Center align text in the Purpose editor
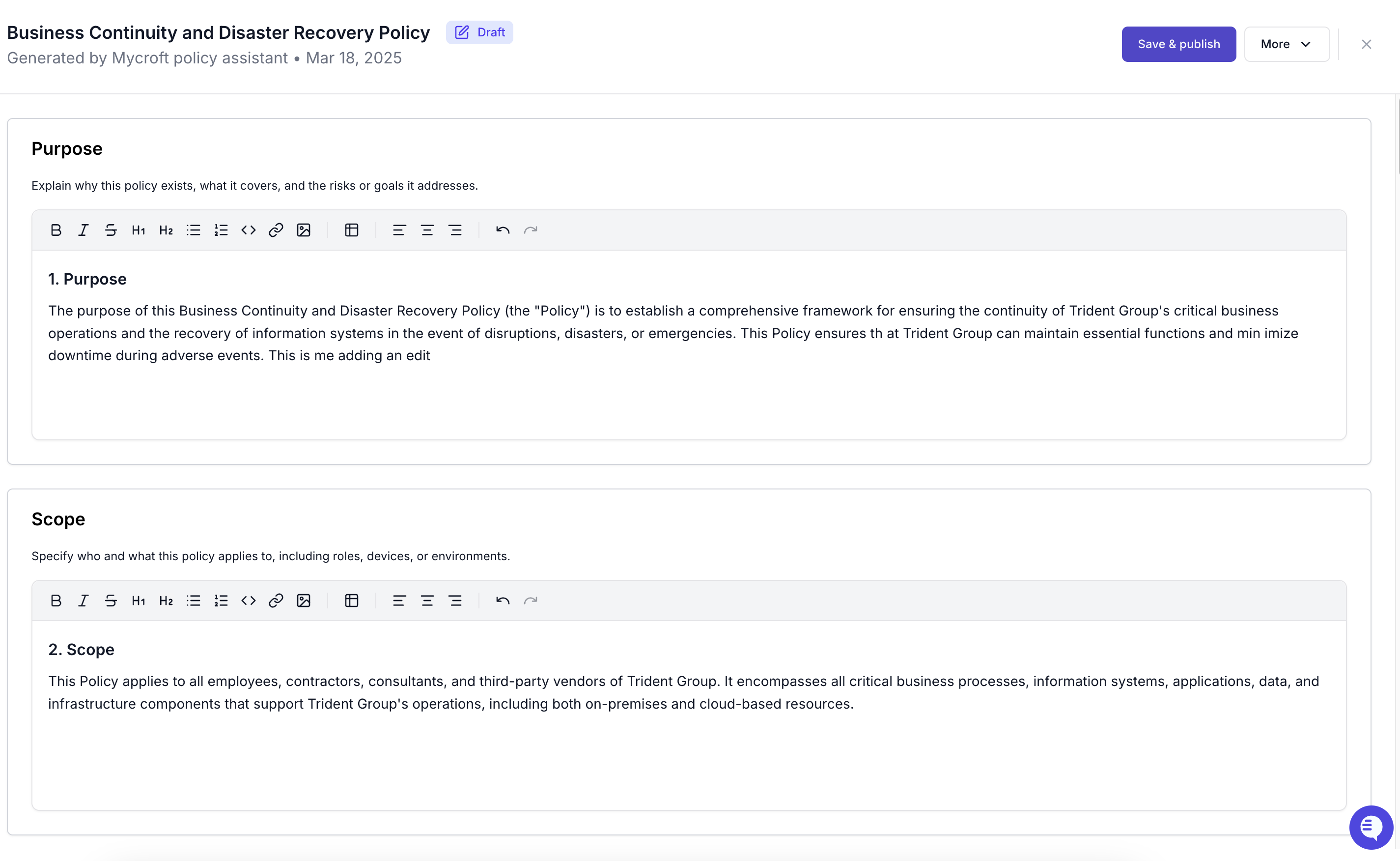Image resolution: width=1400 pixels, height=861 pixels. click(427, 230)
